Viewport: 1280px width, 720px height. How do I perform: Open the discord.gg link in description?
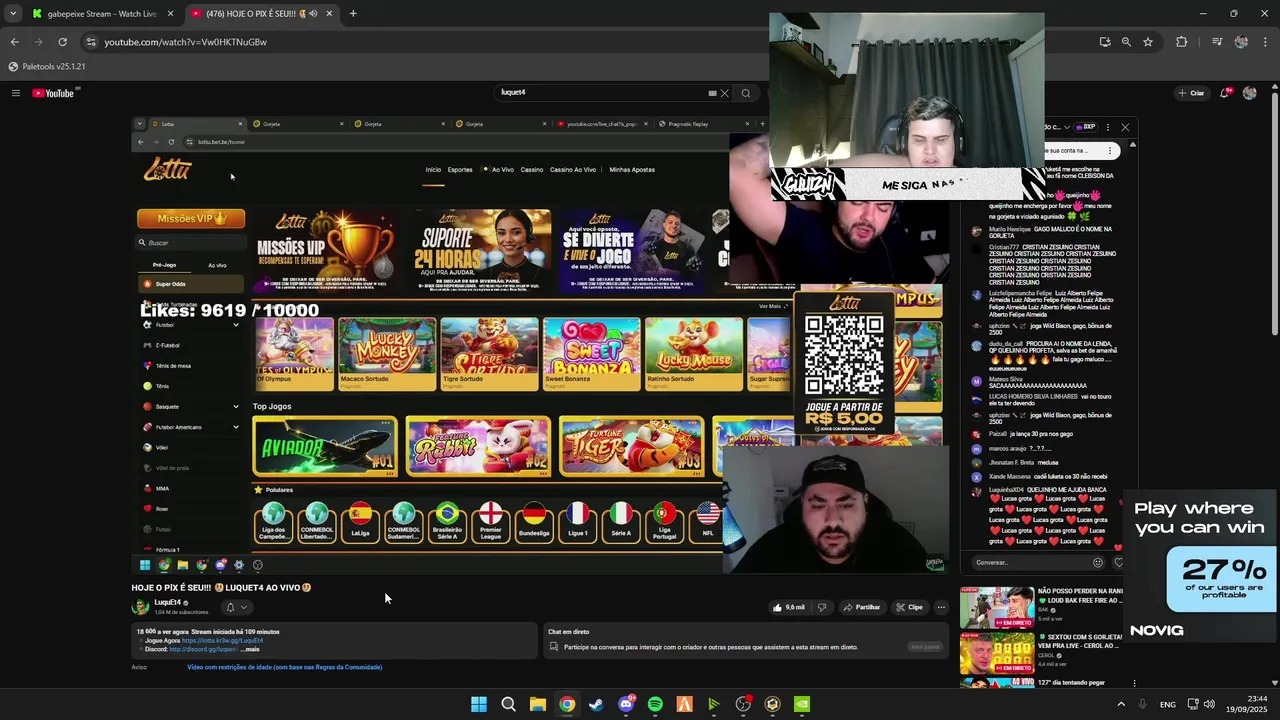tap(203, 649)
